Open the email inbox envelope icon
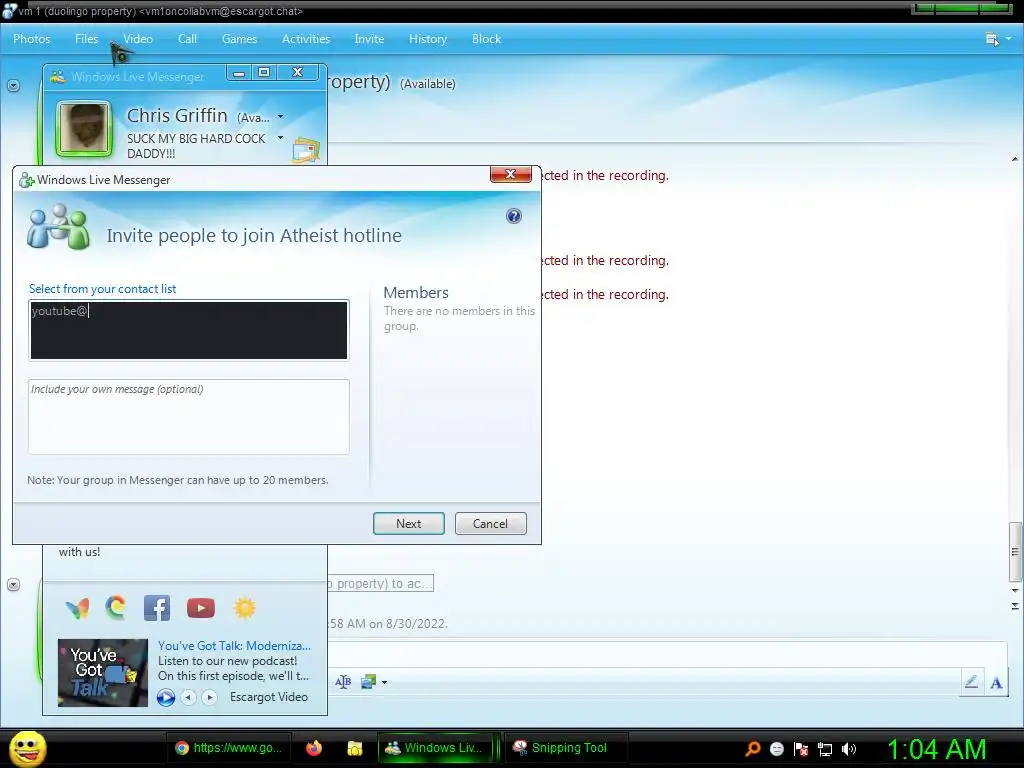The height and width of the screenshot is (768, 1024). [x=306, y=150]
